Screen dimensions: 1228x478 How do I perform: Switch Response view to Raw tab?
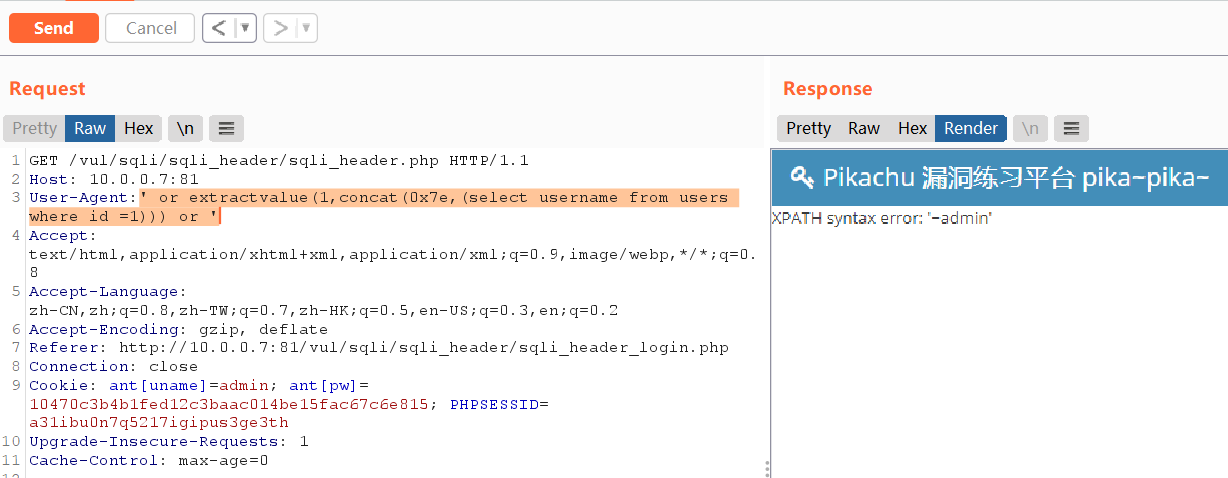[864, 128]
